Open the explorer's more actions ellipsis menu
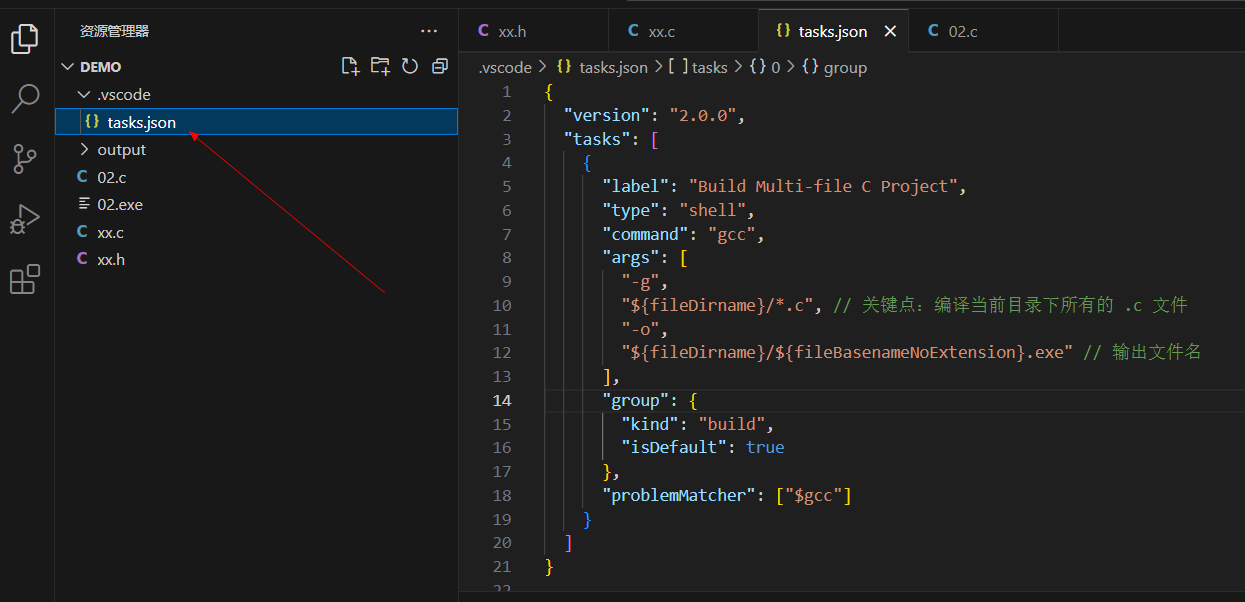 pyautogui.click(x=429, y=32)
